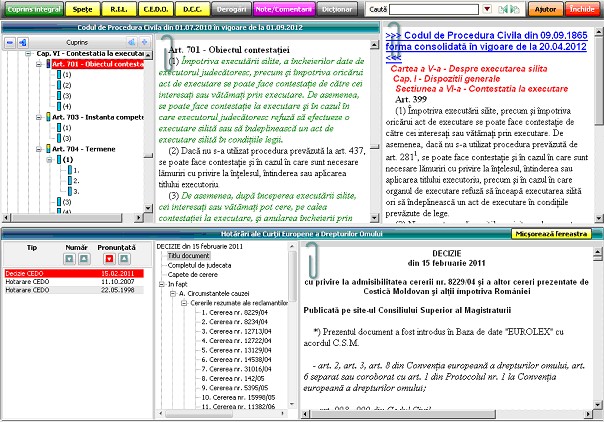This screenshot has height=422, width=604.
Task: Select 10. Cererea nr. 15998/05
Action: click(238, 397)
